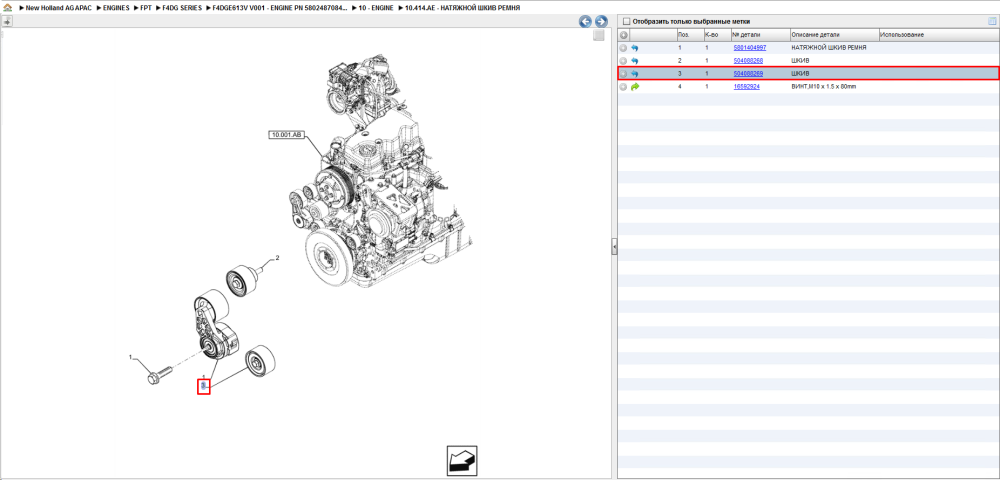Open part number link 504088269
The image size is (1000, 480).
tap(748, 73)
